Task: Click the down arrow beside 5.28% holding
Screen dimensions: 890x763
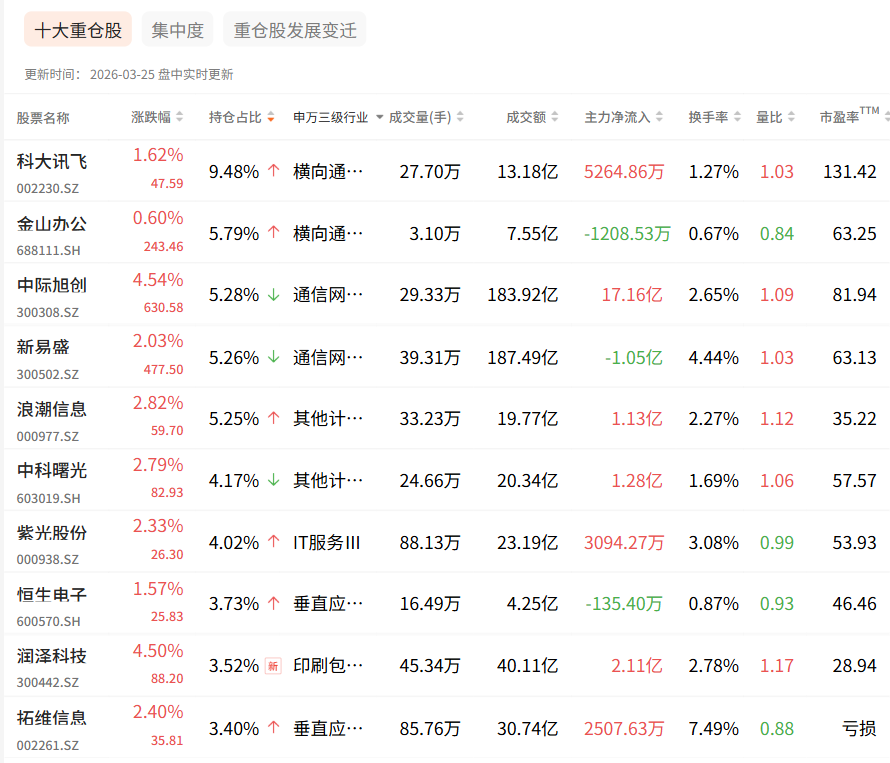Action: point(274,295)
